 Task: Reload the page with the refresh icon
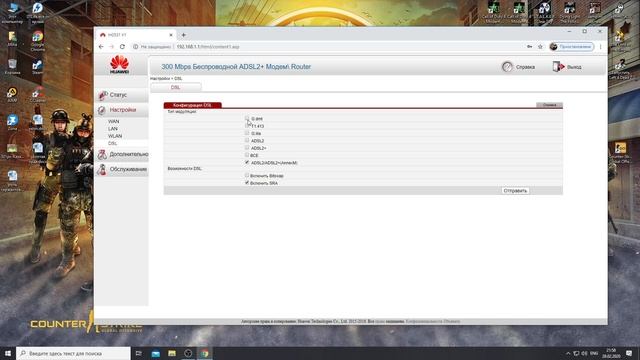122,47
